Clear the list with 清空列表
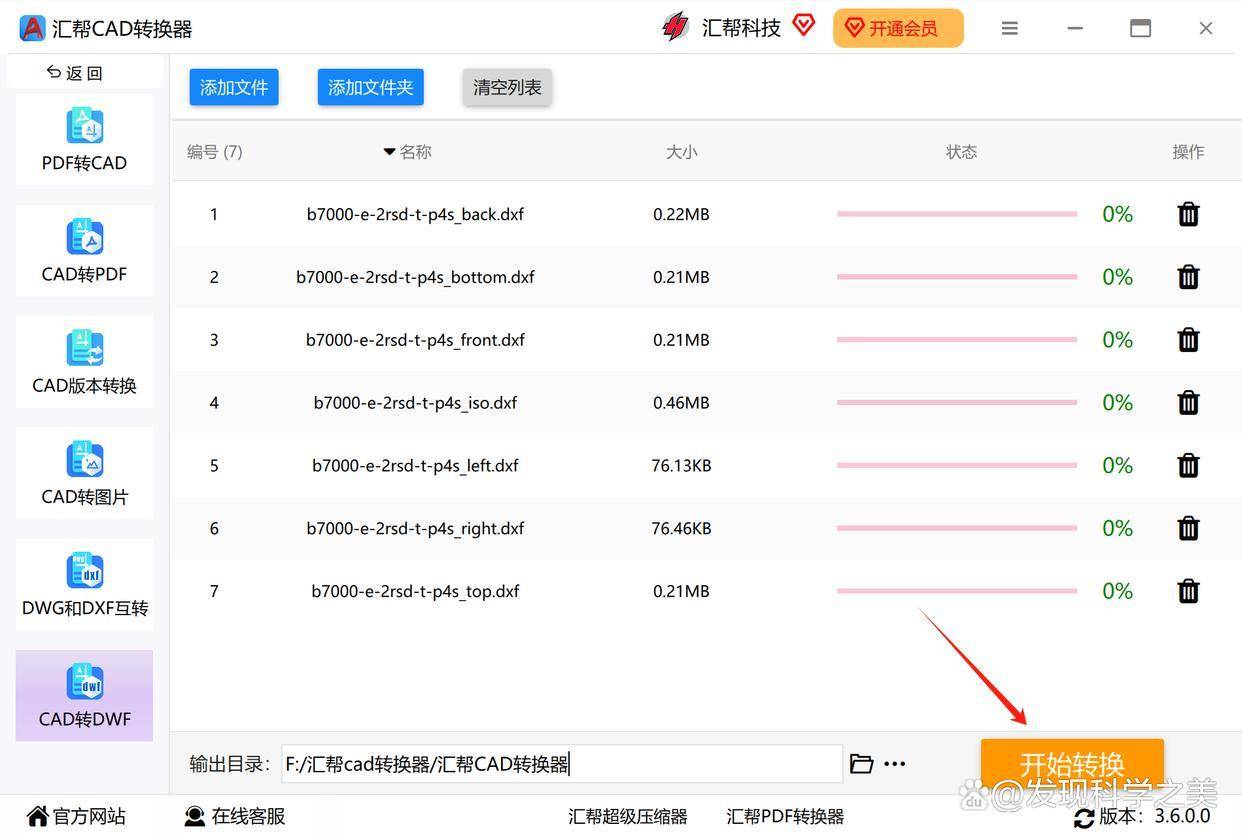 [x=507, y=87]
